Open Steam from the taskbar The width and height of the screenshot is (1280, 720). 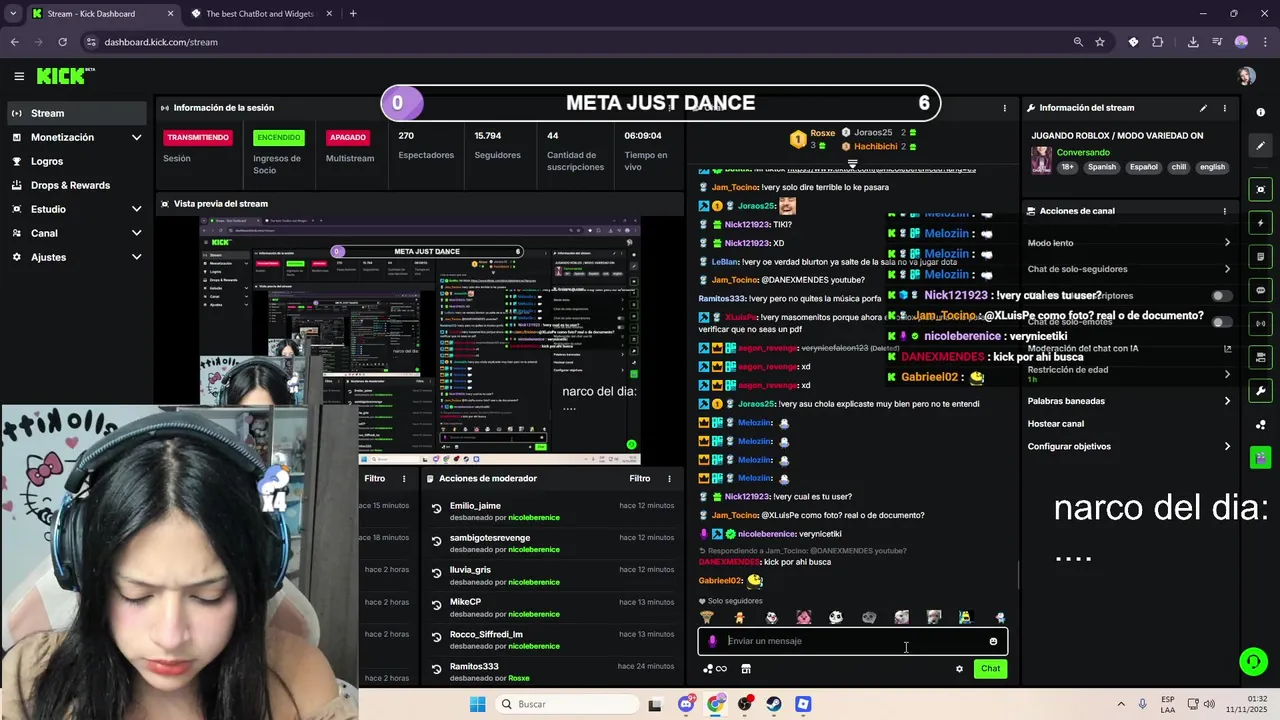[x=774, y=705]
